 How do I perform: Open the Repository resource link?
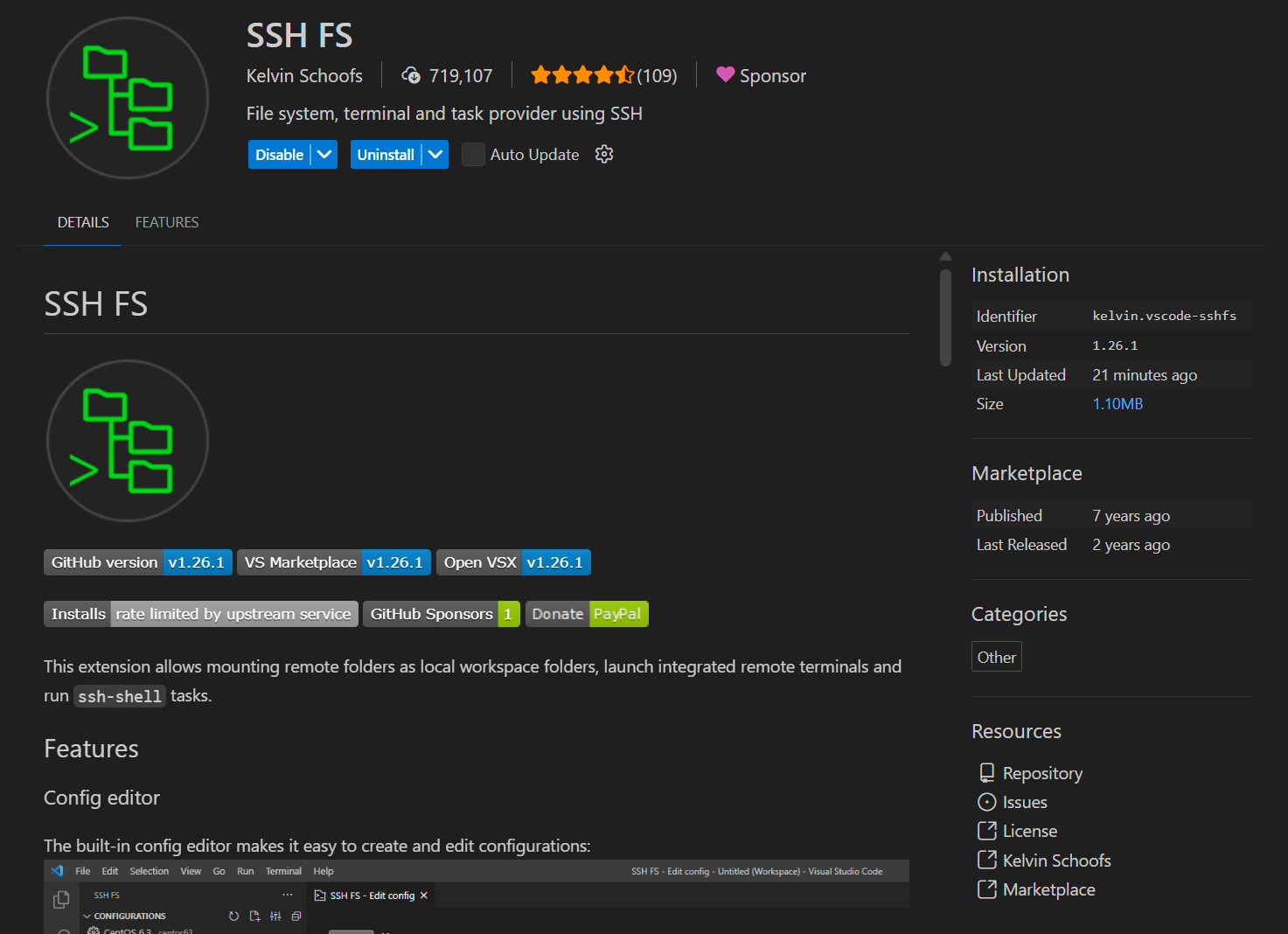1030,773
